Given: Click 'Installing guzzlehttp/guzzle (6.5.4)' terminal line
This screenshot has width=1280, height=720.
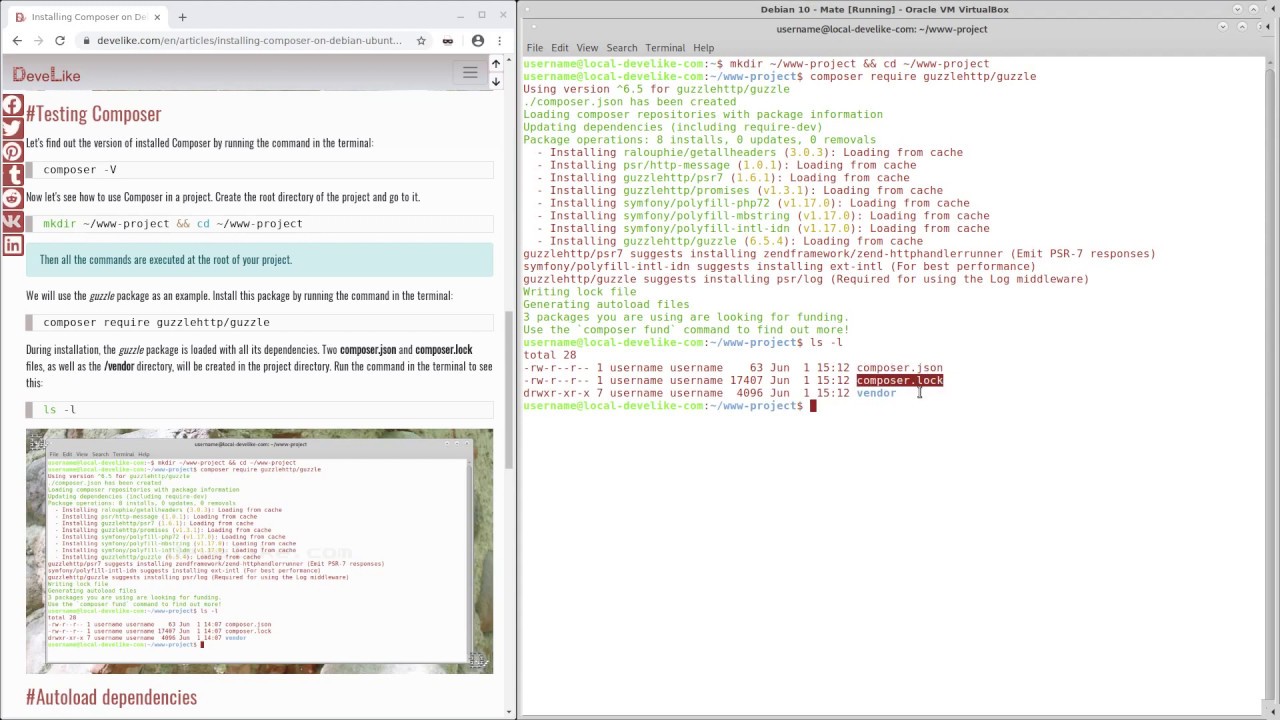Looking at the screenshot, I should click(x=730, y=241).
